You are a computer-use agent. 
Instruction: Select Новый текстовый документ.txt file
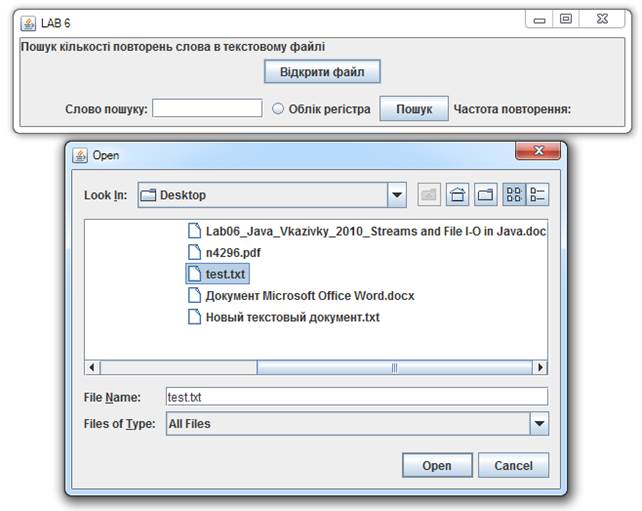[x=283, y=317]
